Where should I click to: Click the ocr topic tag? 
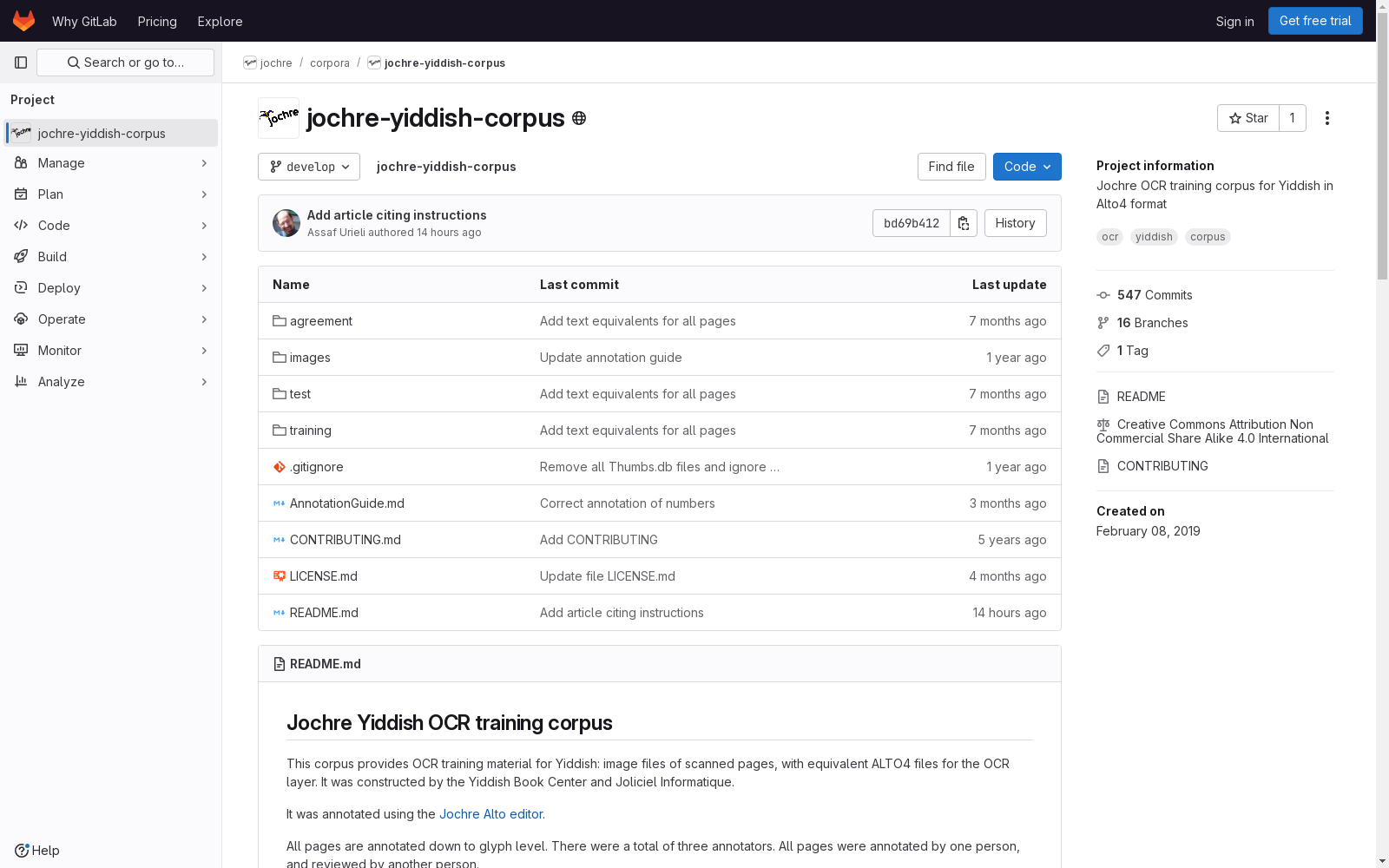1110,237
